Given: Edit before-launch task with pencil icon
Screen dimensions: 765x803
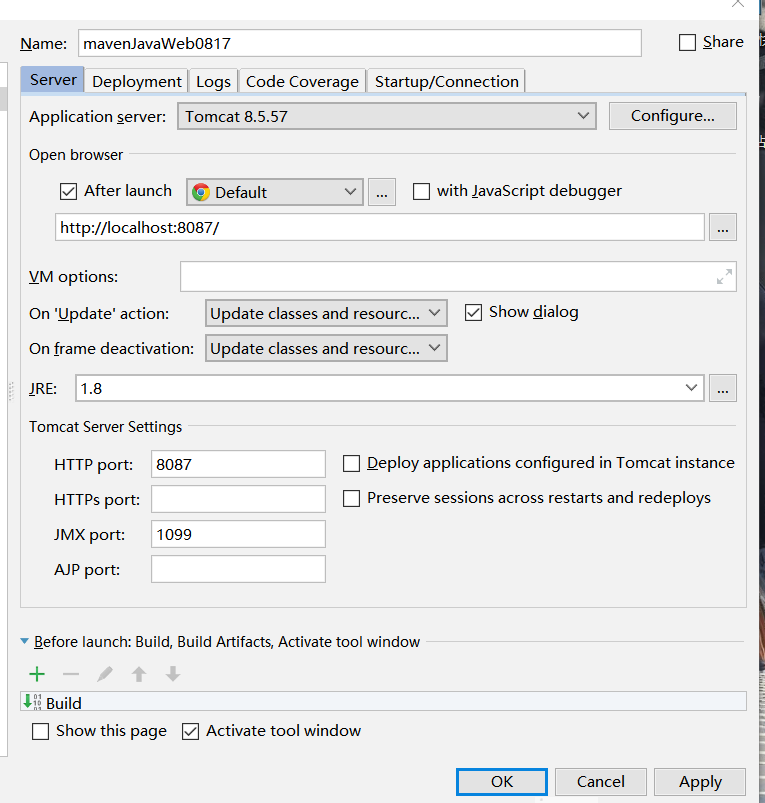Looking at the screenshot, I should coord(104,674).
